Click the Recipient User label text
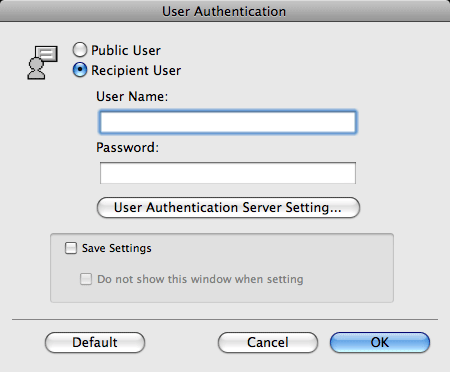 (x=136, y=71)
